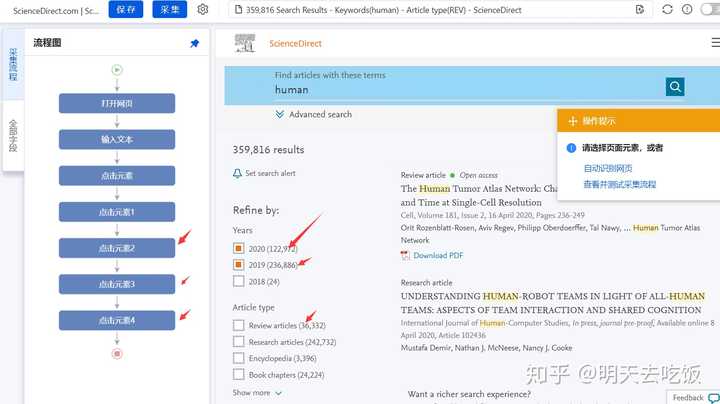Viewport: 720px width, 404px height.
Task: Open the 'Understanding Human-Robot Teams' article title
Action: click(552, 303)
